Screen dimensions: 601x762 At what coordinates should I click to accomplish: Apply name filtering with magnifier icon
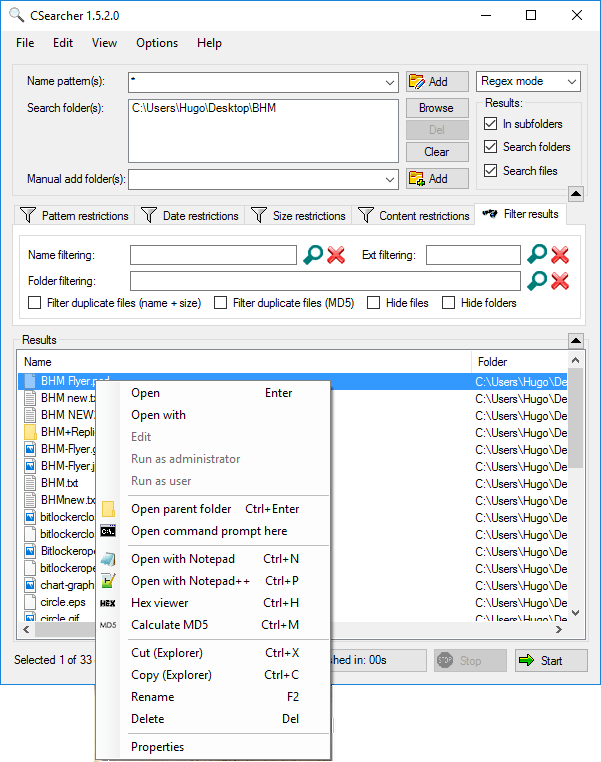(x=313, y=255)
